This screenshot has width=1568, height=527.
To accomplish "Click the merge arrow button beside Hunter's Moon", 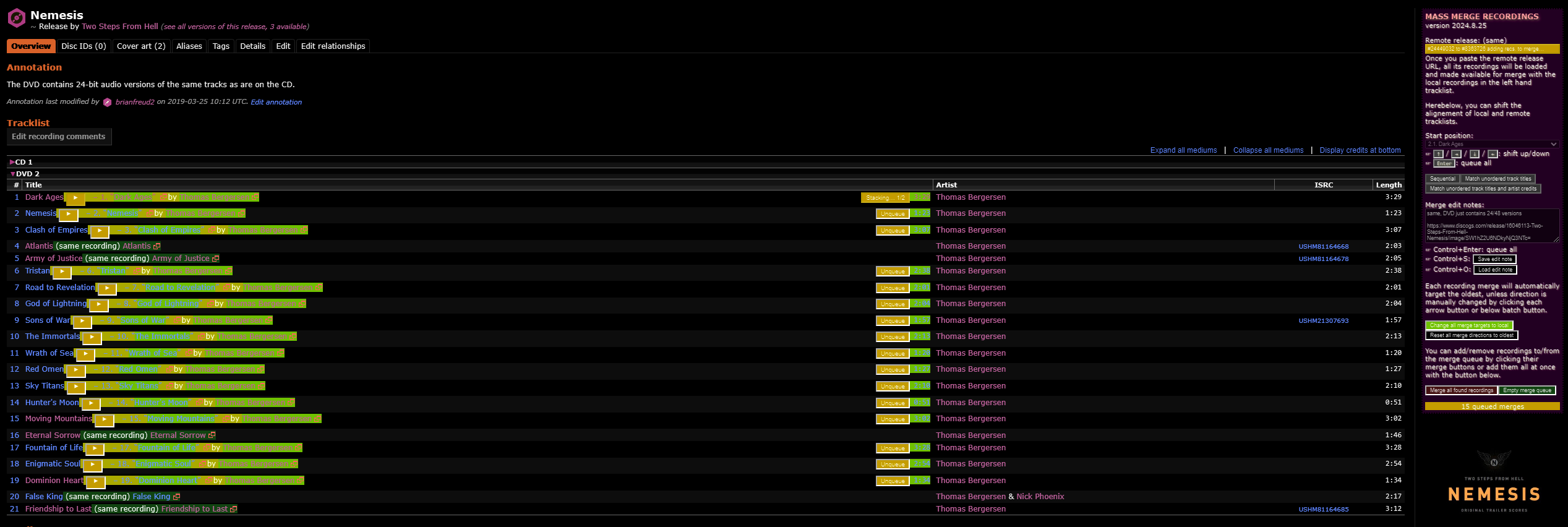I will click(x=90, y=404).
